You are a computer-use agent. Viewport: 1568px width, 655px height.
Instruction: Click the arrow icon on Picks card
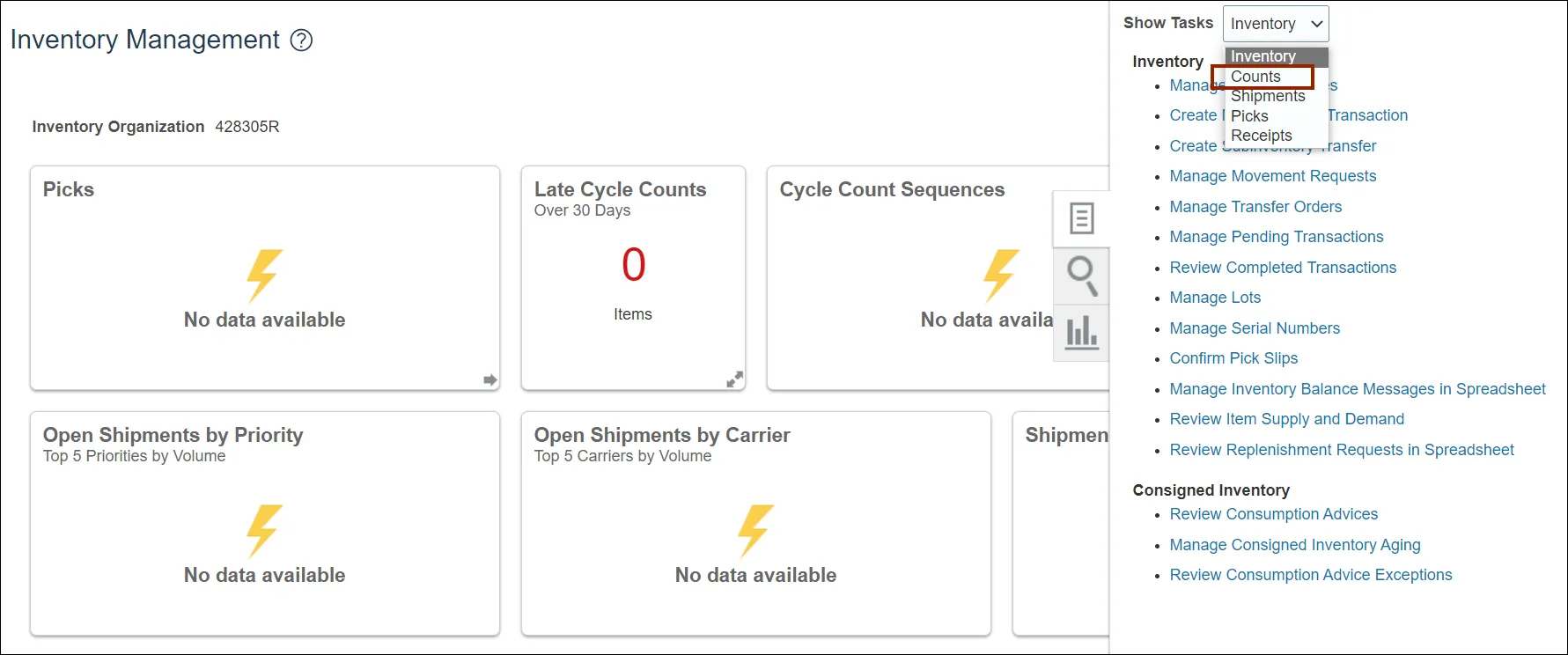[490, 379]
